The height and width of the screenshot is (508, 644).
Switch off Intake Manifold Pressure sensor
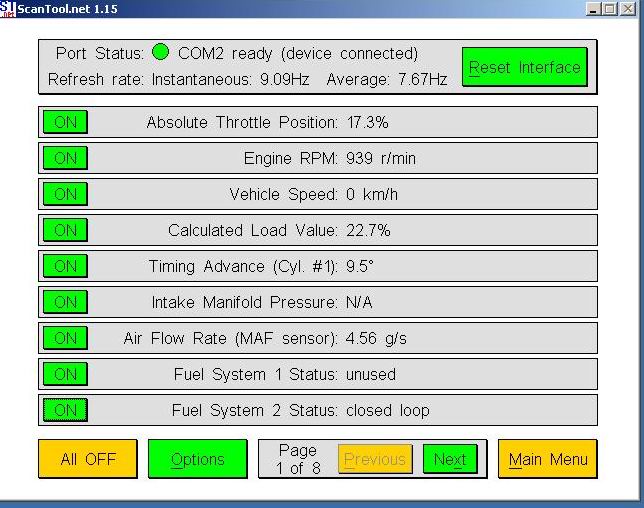point(65,302)
